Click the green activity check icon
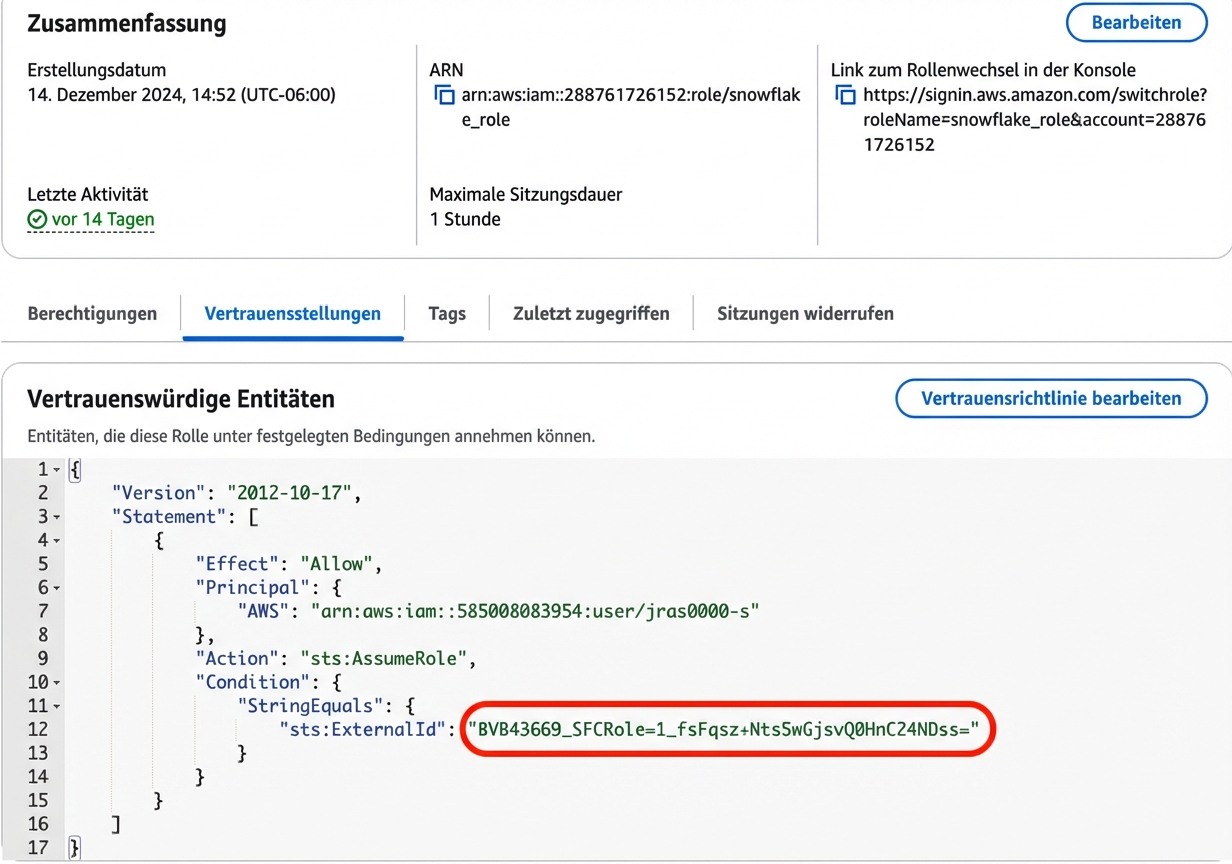Image resolution: width=1232 pixels, height=864 pixels. pyautogui.click(x=37, y=219)
